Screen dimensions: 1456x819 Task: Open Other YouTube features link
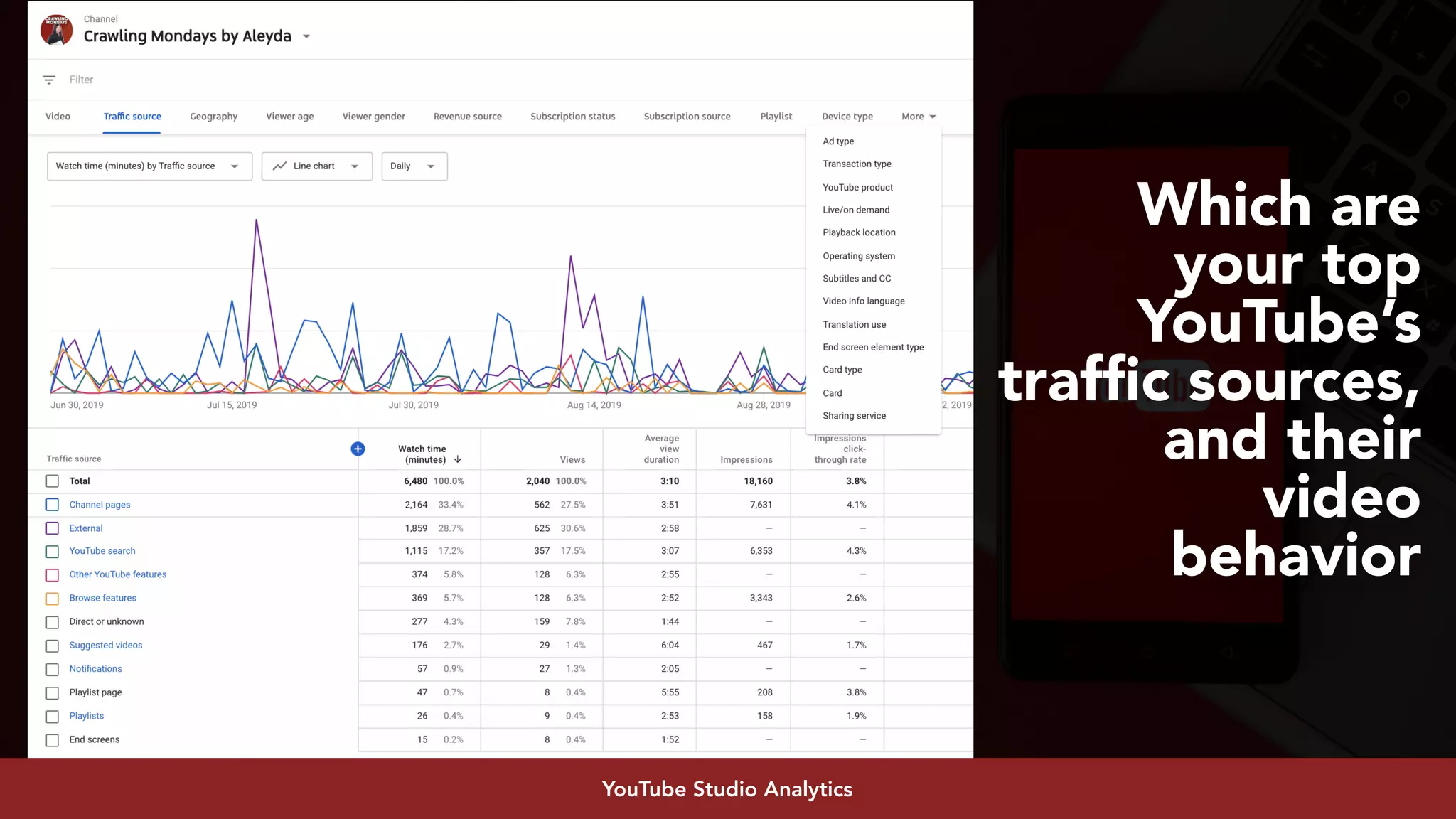click(118, 574)
